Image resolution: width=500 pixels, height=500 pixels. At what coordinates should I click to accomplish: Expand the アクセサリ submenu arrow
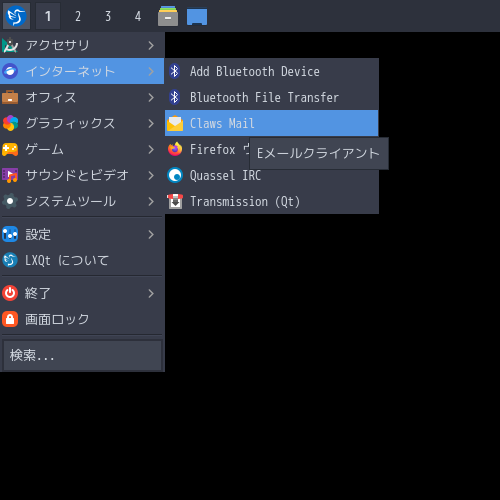click(151, 45)
